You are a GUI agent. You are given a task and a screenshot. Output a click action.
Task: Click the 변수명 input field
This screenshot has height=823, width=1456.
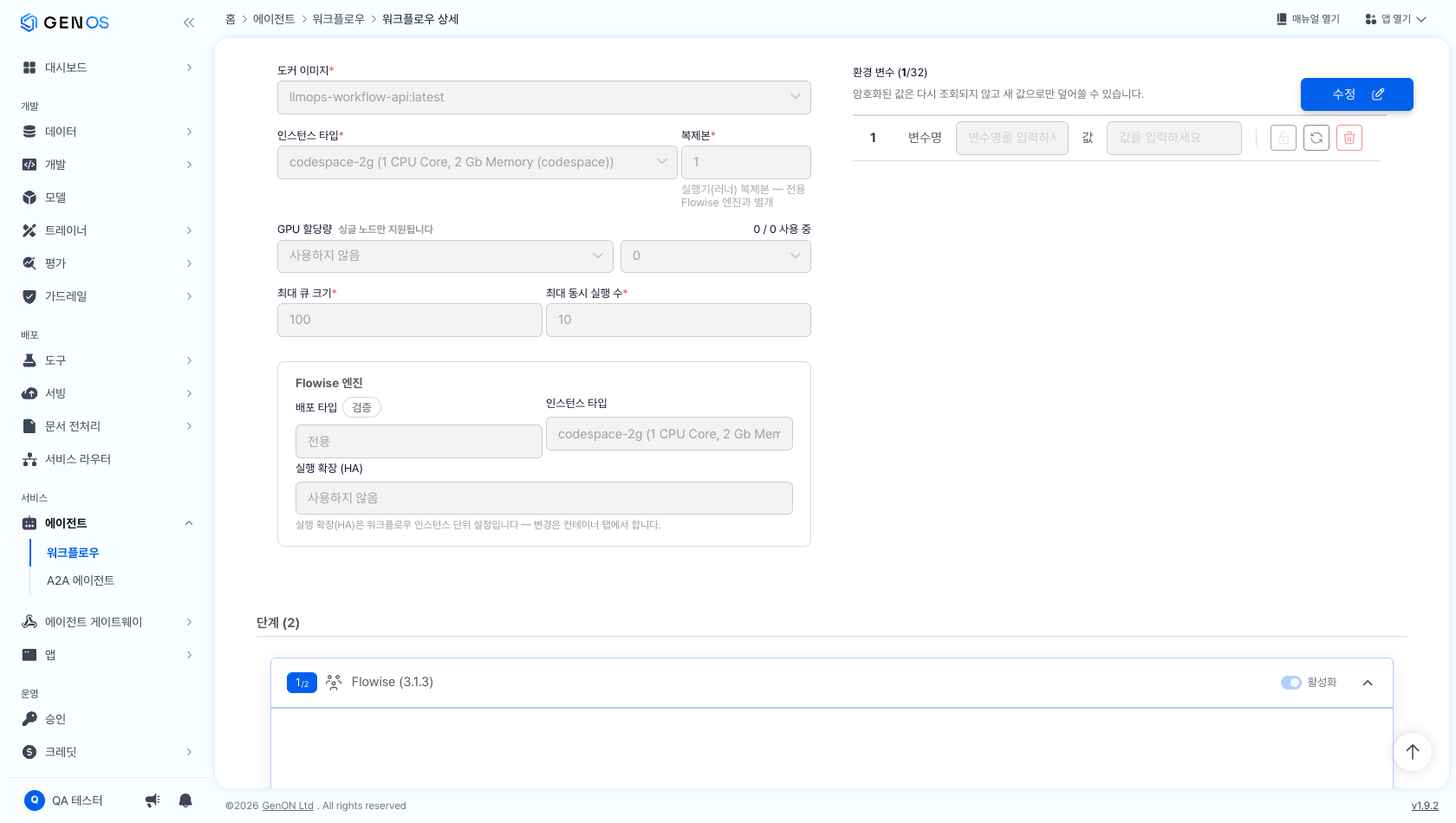pos(1012,138)
